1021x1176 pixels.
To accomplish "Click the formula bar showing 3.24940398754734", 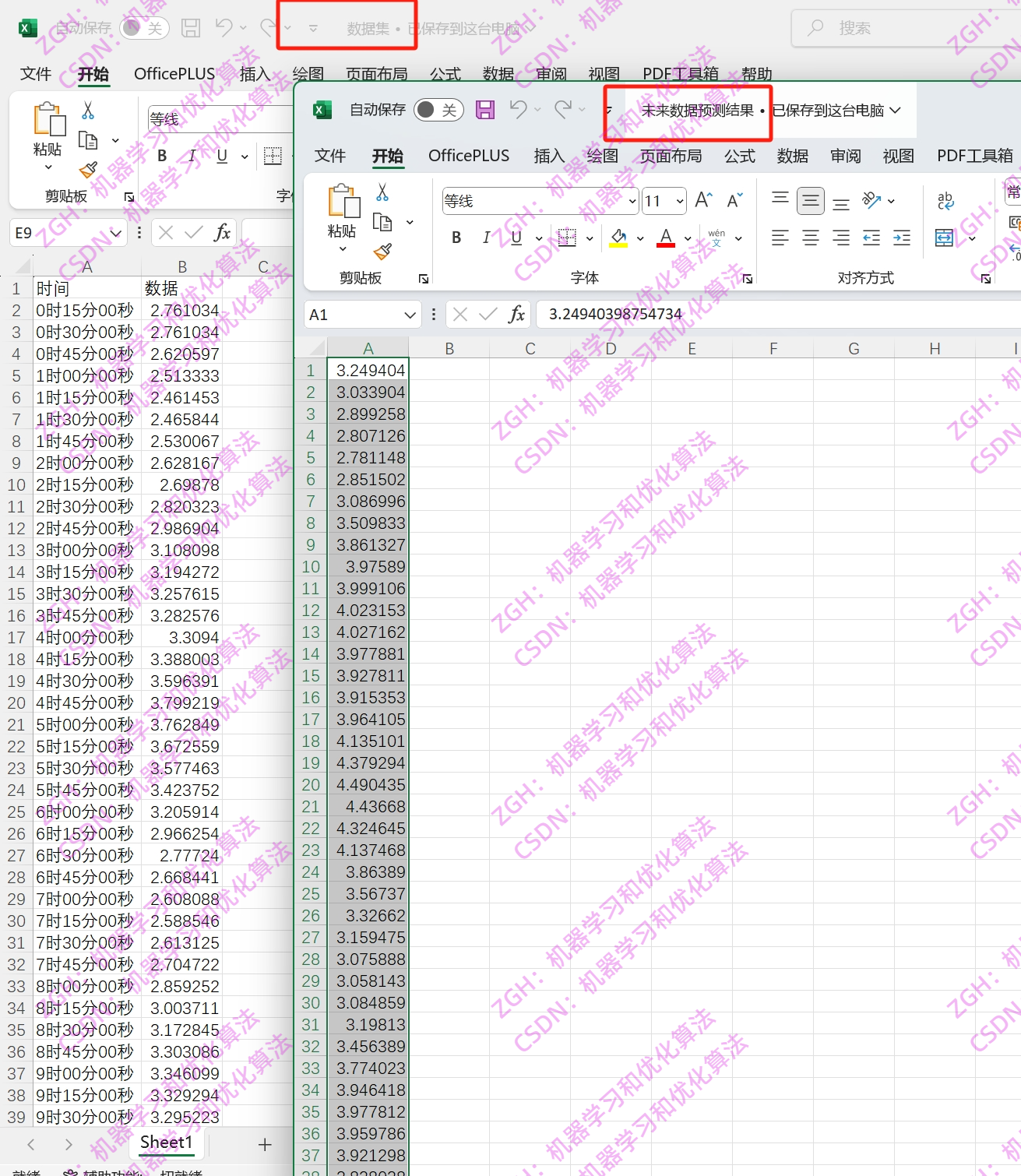I will click(x=779, y=314).
